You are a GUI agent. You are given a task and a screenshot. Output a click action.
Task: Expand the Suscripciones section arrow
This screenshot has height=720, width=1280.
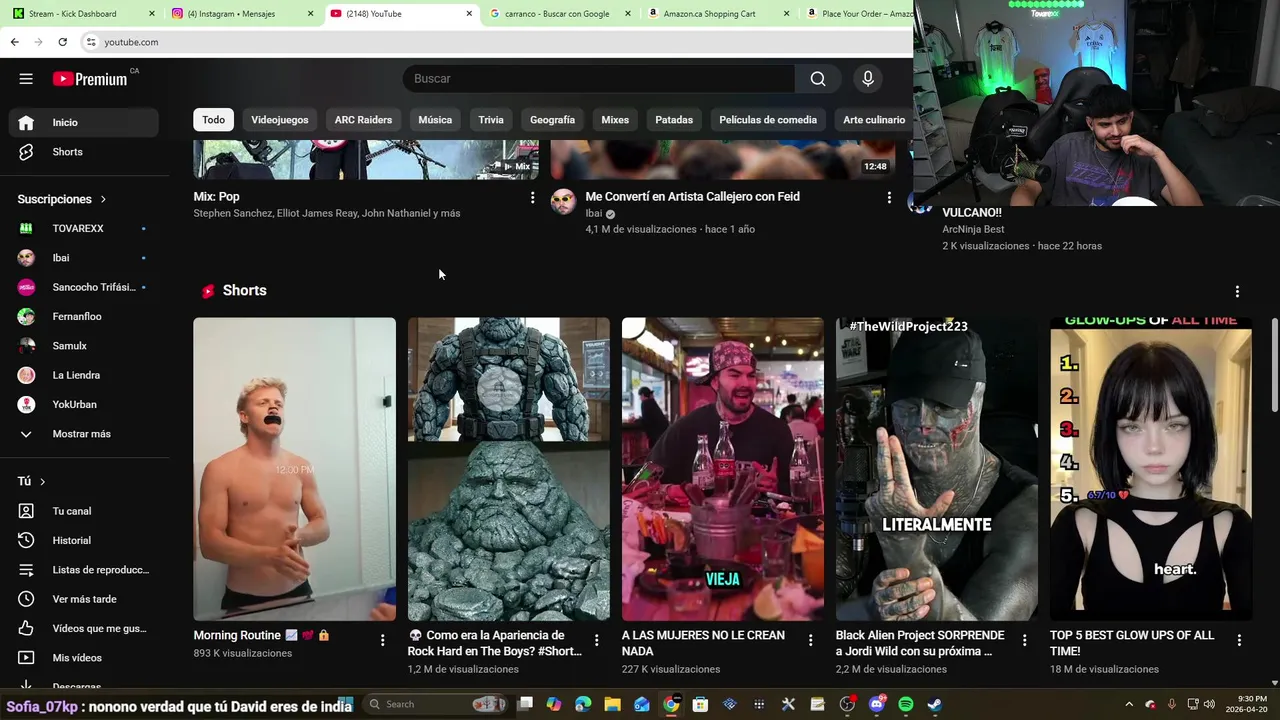pos(103,199)
